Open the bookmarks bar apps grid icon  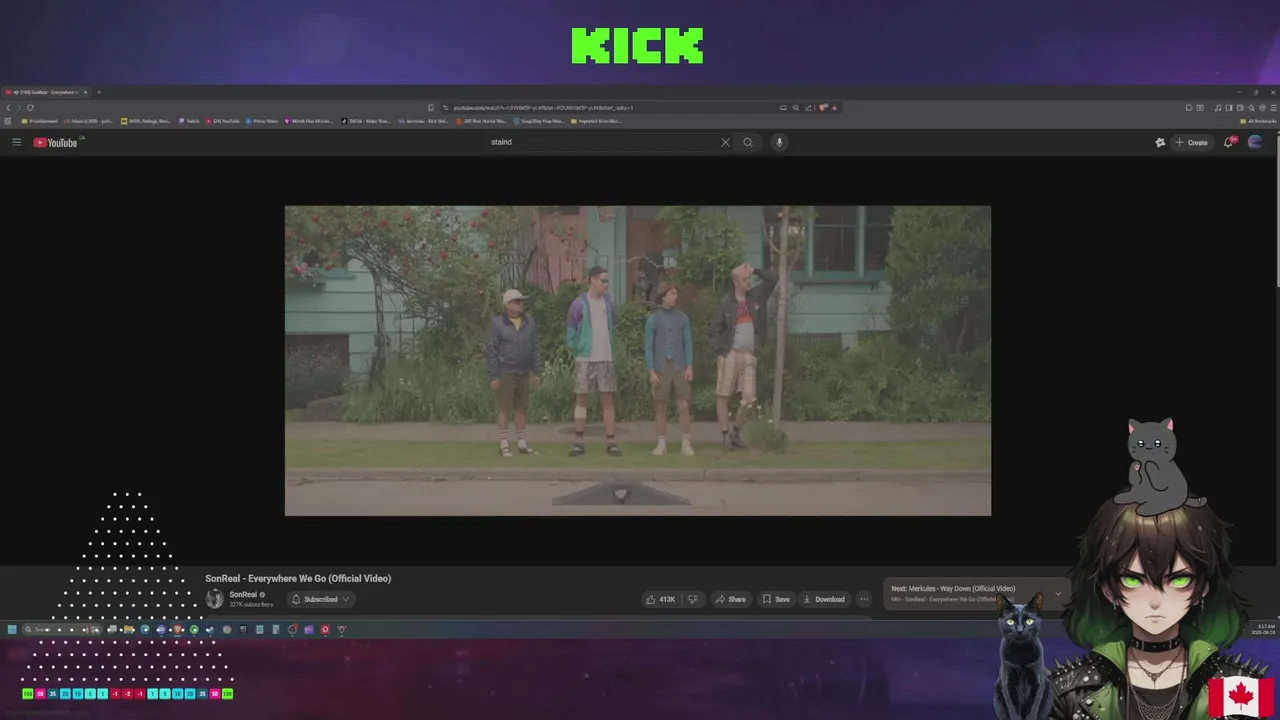[8, 121]
